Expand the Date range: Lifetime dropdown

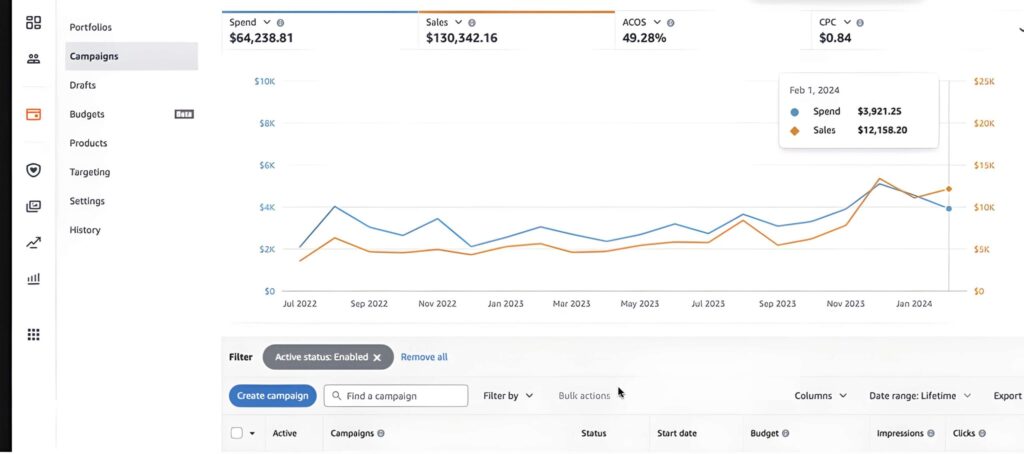(x=920, y=396)
